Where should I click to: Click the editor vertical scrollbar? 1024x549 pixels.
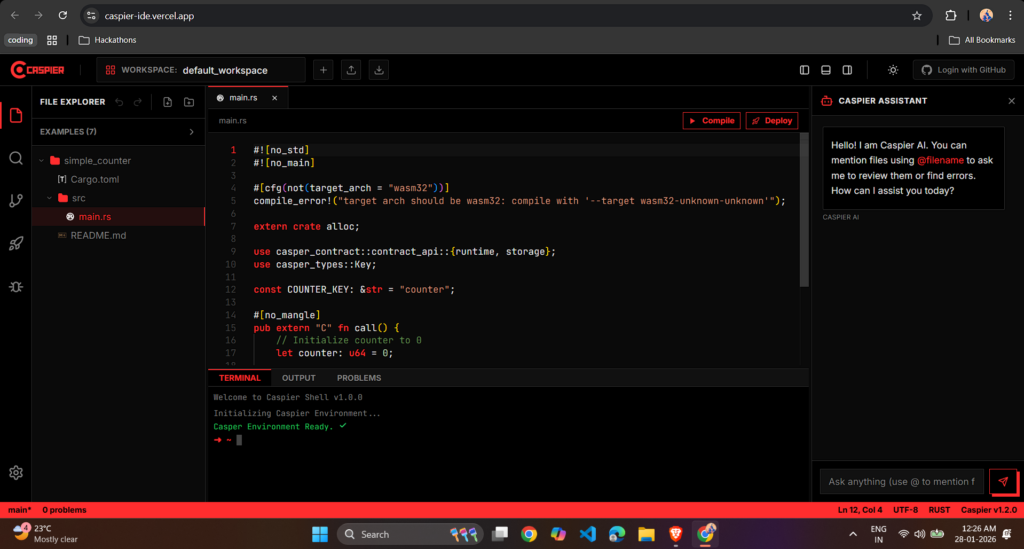(x=804, y=210)
